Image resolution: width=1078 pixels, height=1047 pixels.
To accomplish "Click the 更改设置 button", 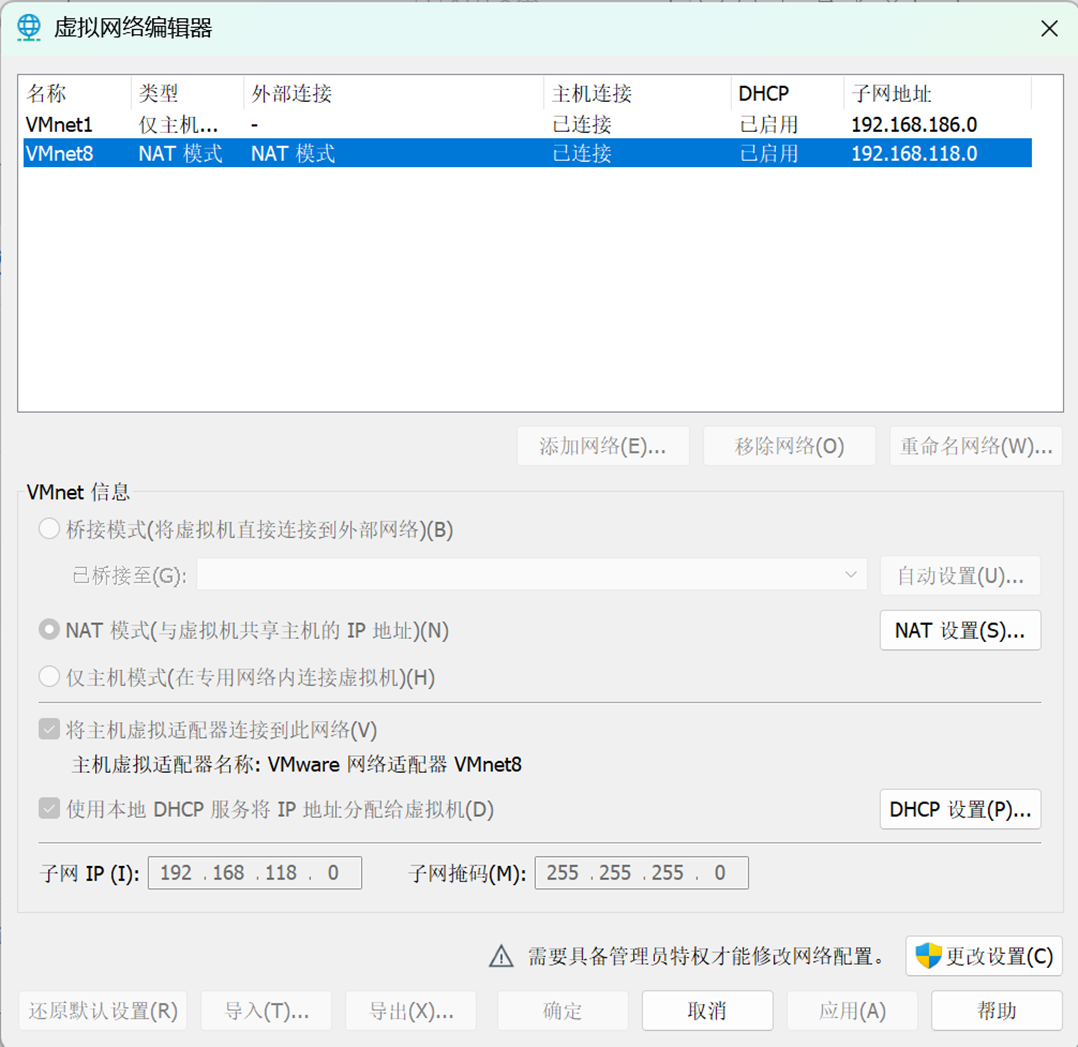I will pos(984,956).
